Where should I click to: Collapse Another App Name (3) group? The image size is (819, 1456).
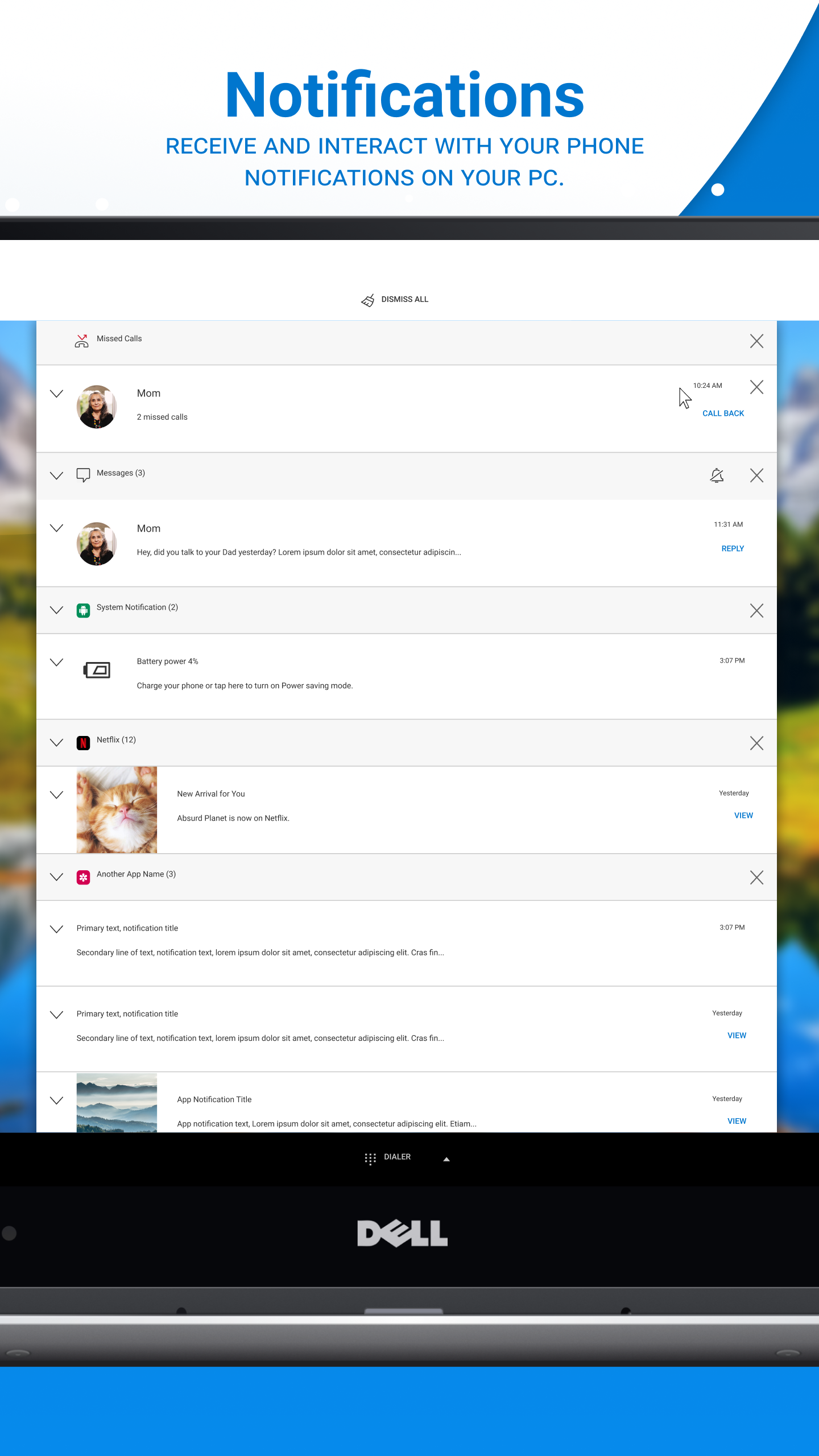click(x=56, y=876)
